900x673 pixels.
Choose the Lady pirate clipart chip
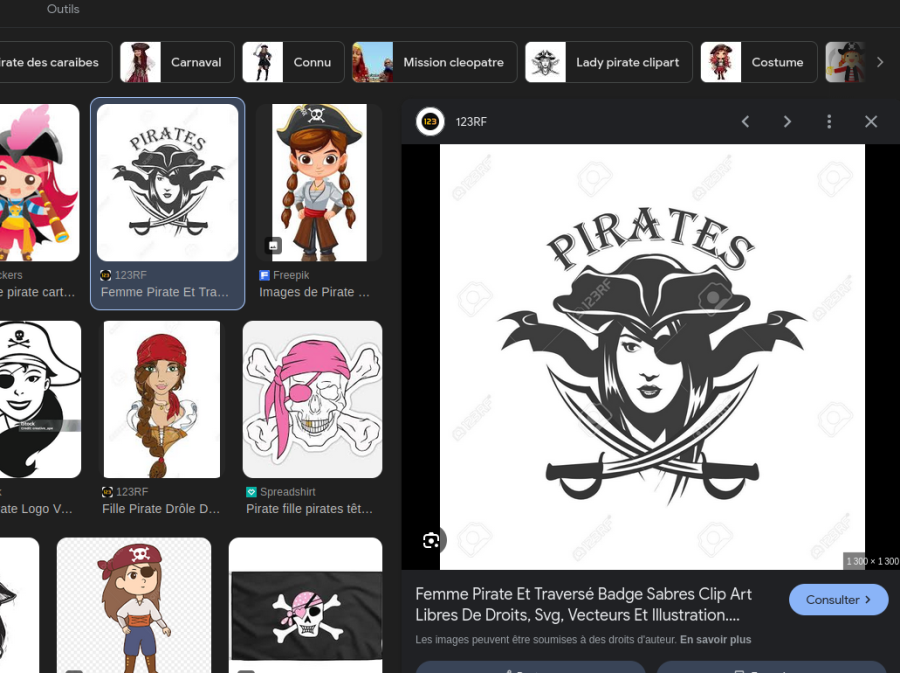click(x=608, y=62)
